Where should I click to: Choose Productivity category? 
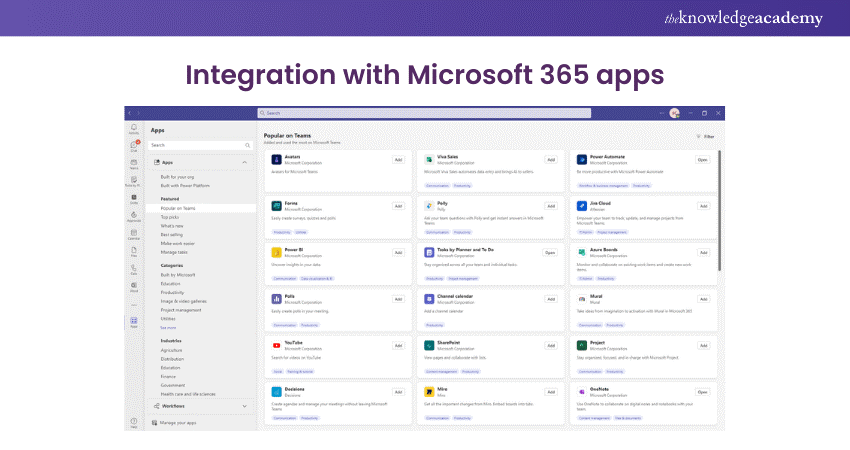173,292
